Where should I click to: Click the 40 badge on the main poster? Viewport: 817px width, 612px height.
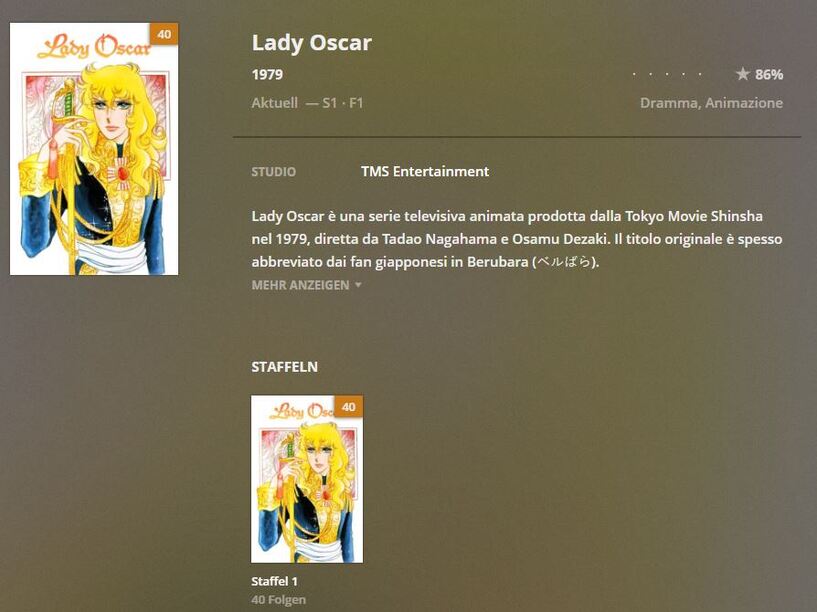164,34
